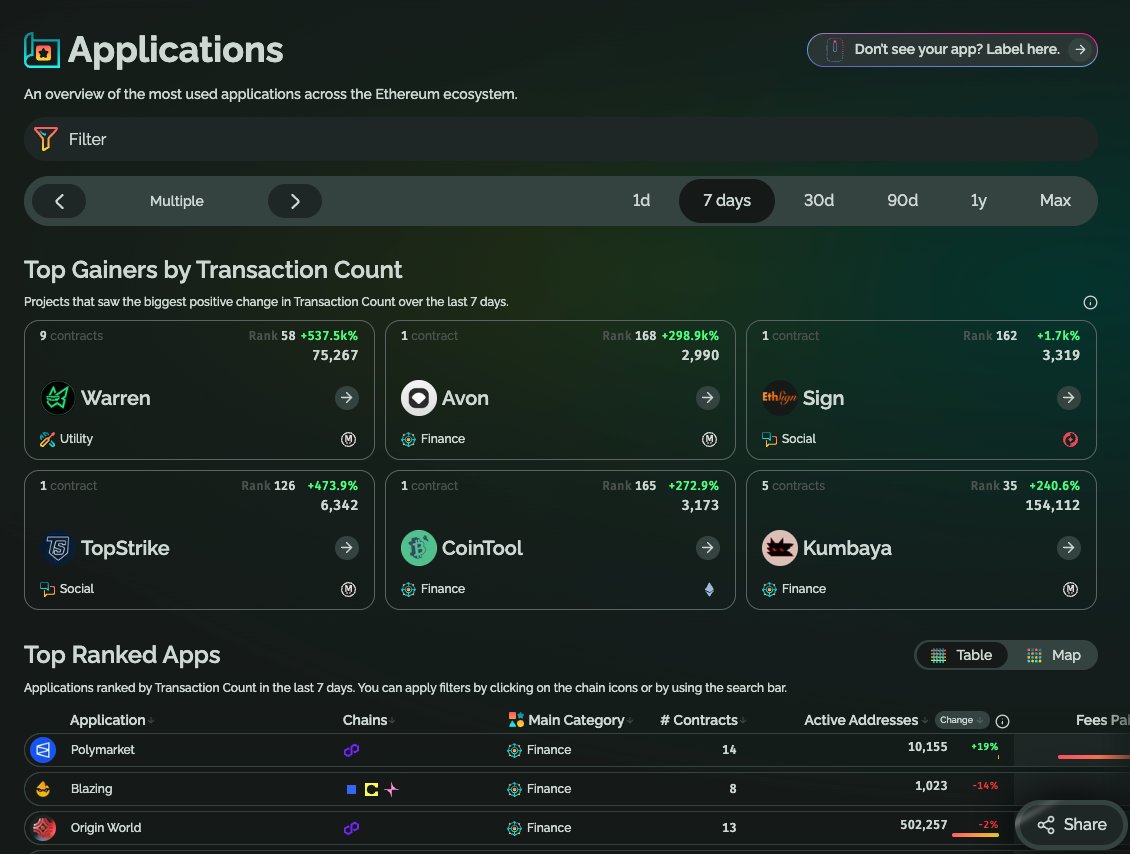Open Kumbaya details via its arrow button
The width and height of the screenshot is (1130, 854).
tap(1069, 548)
